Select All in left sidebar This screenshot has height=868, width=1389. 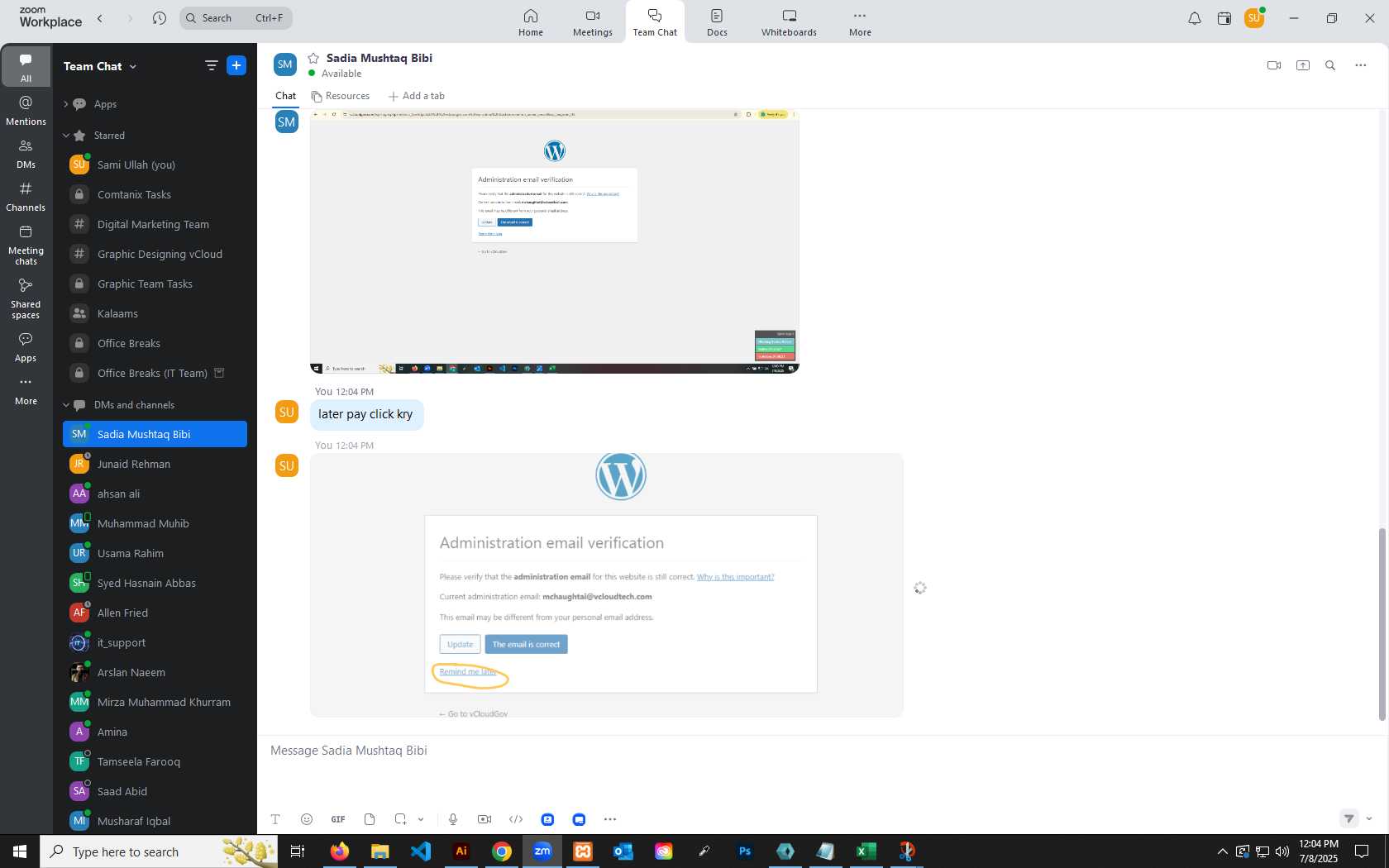tap(26, 68)
